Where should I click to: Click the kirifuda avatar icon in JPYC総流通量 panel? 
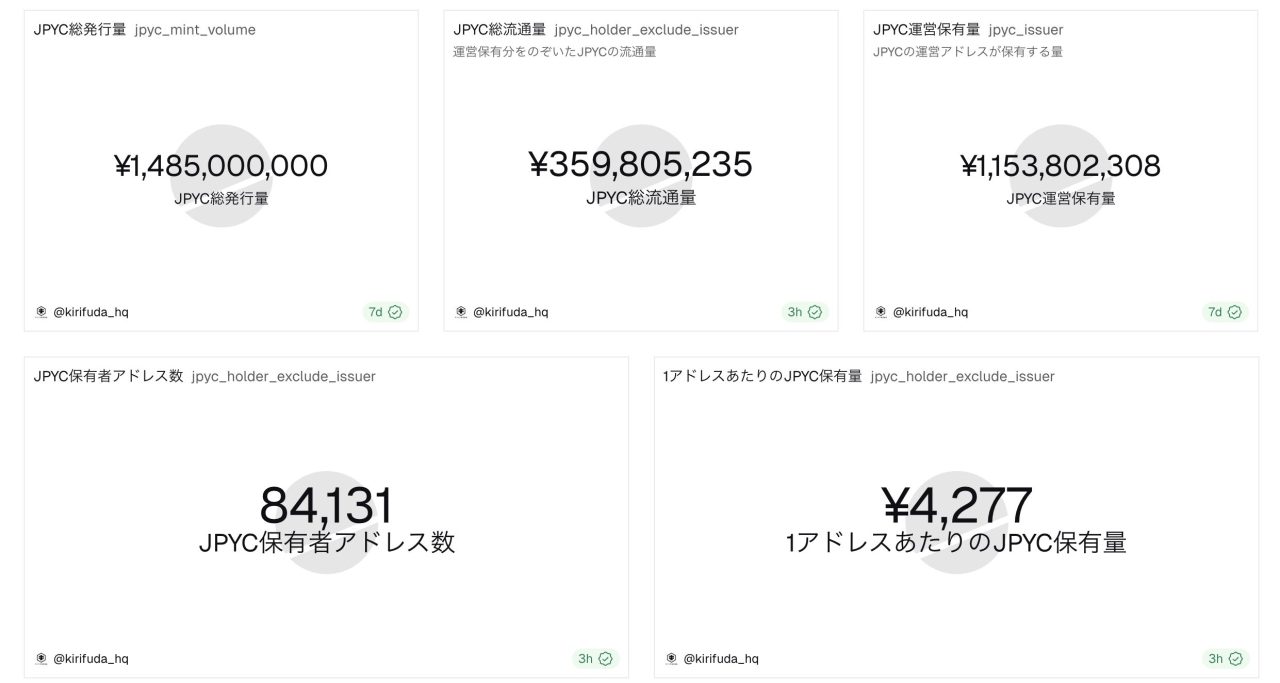[461, 312]
